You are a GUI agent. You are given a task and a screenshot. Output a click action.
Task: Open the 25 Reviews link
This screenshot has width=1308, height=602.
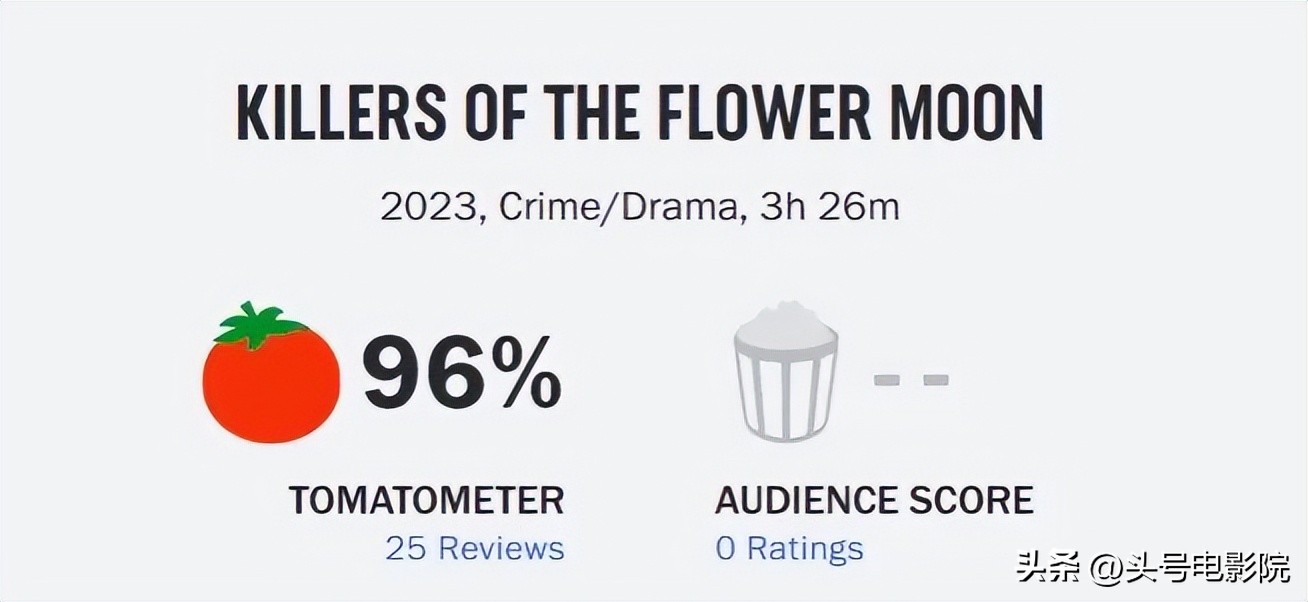click(475, 548)
